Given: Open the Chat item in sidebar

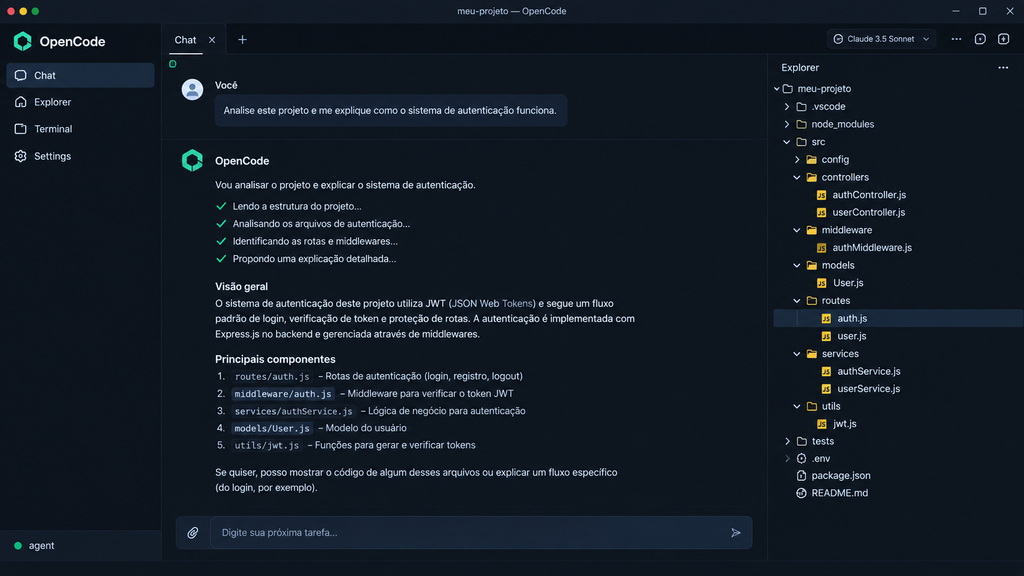Looking at the screenshot, I should click(80, 75).
